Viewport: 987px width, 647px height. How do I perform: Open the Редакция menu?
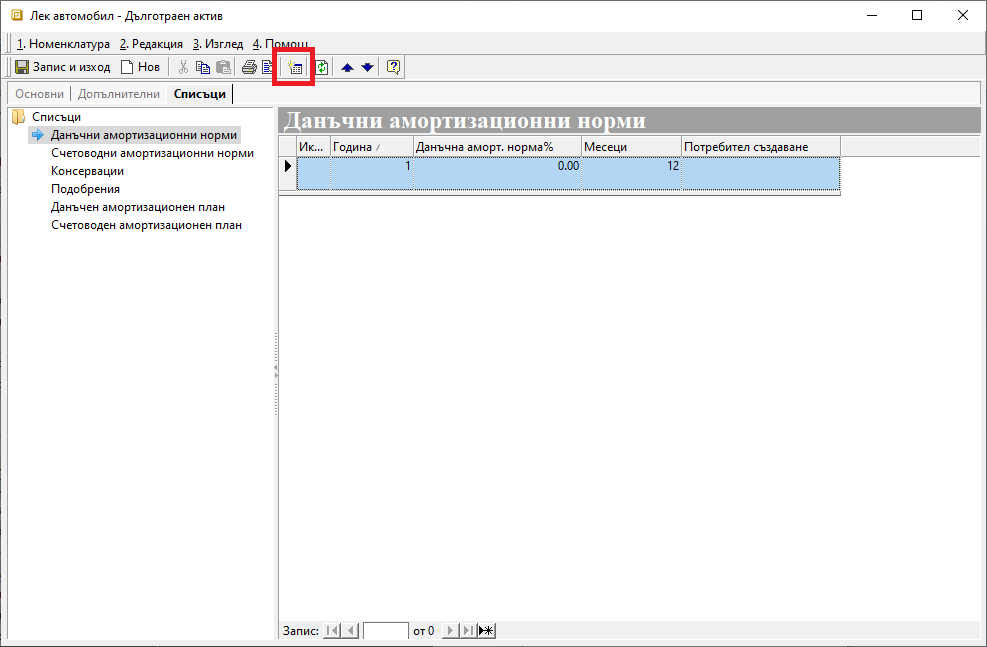pyautogui.click(x=151, y=44)
